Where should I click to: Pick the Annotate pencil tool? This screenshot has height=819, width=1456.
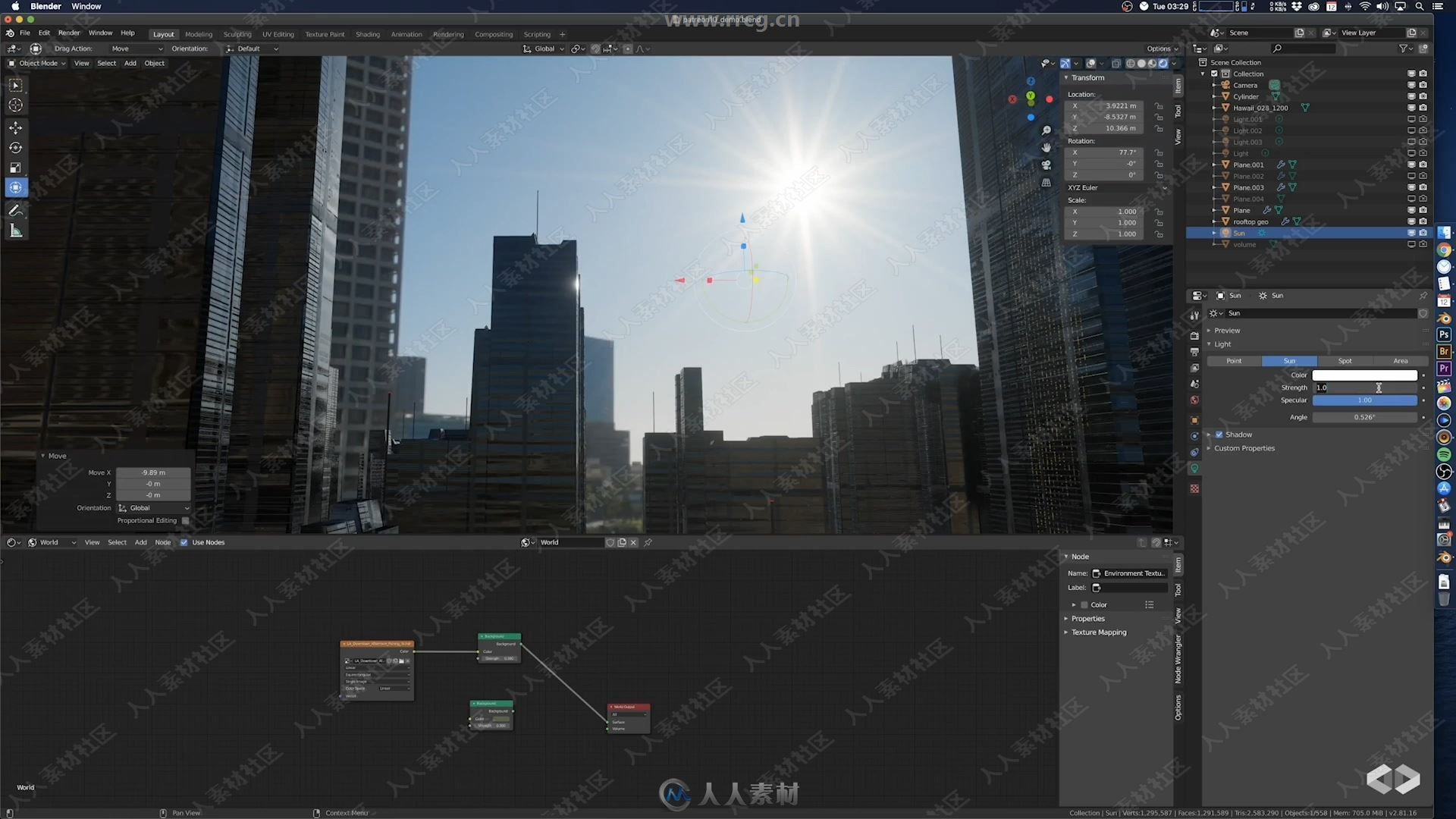(x=15, y=210)
